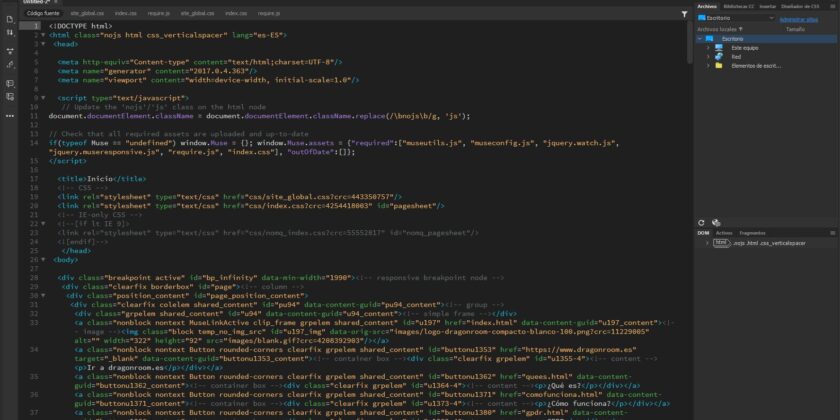Image resolution: width=840 pixels, height=420 pixels.
Task: Collapse the body tag at line 26
Action: tap(43, 259)
